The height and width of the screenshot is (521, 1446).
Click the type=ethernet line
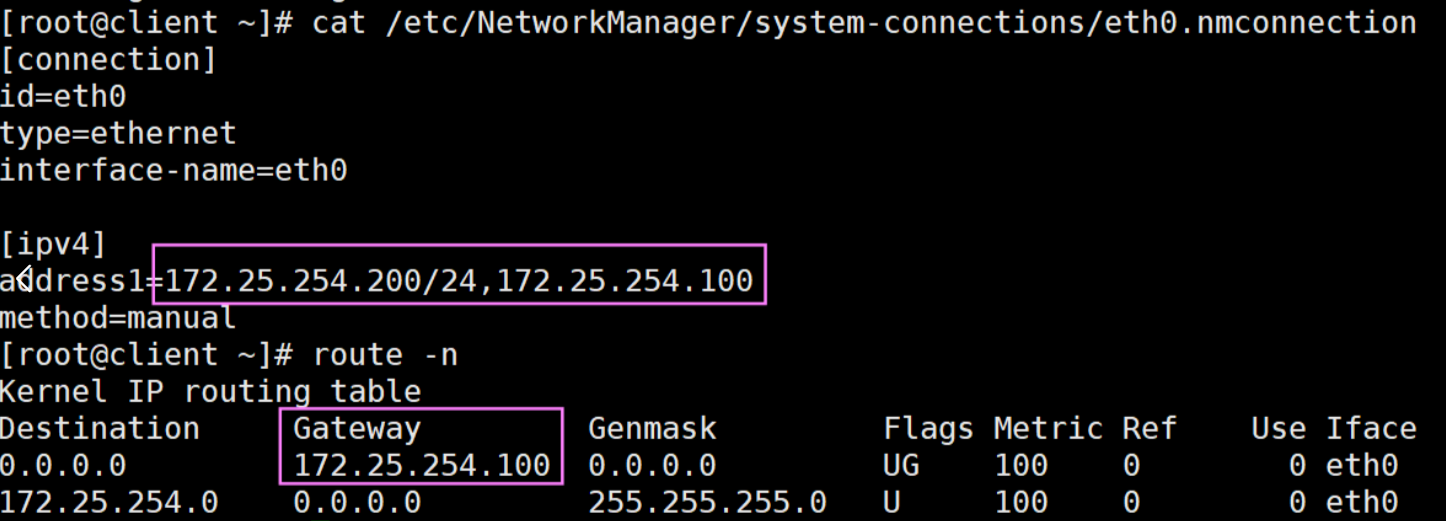118,133
